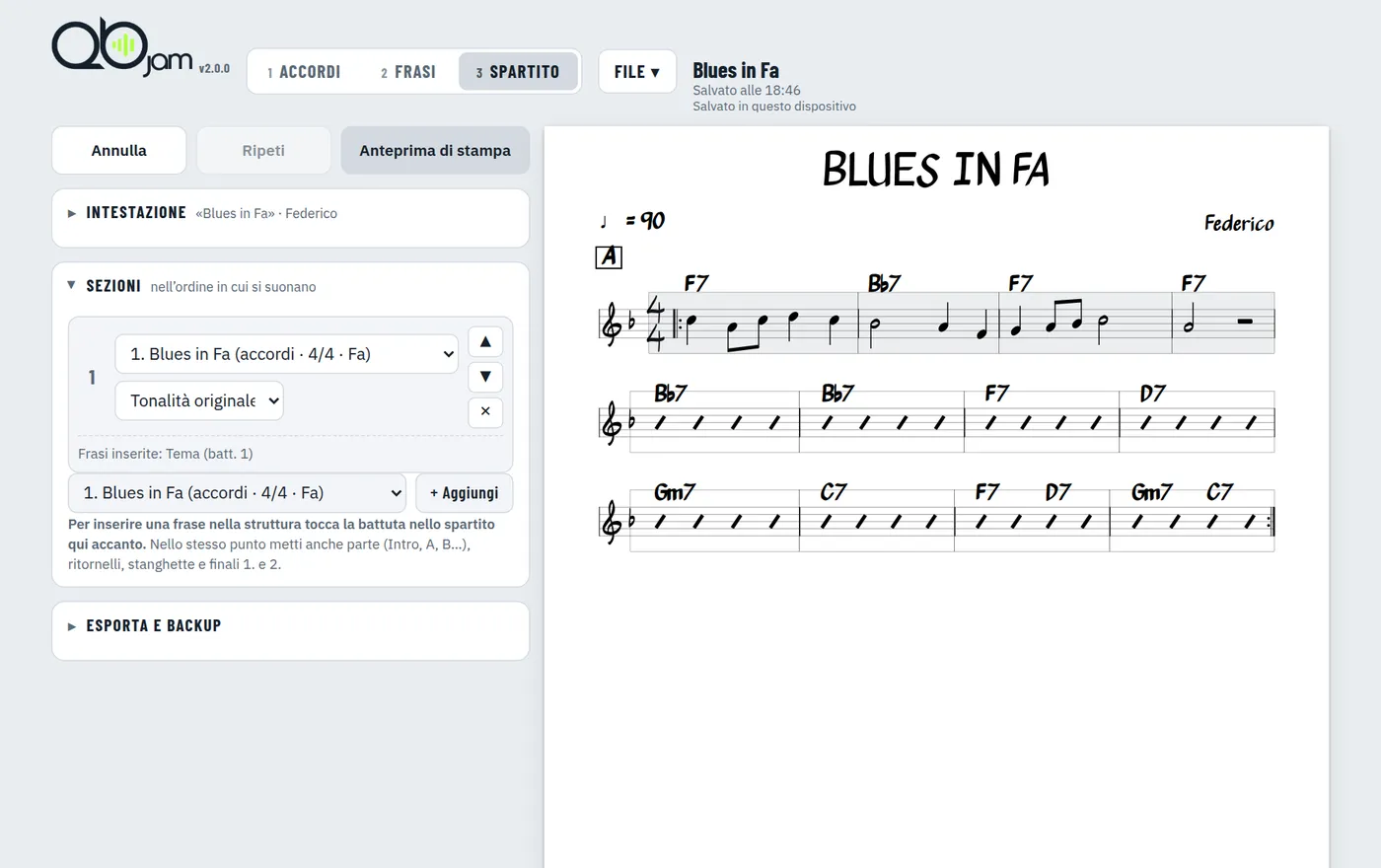Click the composer name Federico

[x=1239, y=224]
